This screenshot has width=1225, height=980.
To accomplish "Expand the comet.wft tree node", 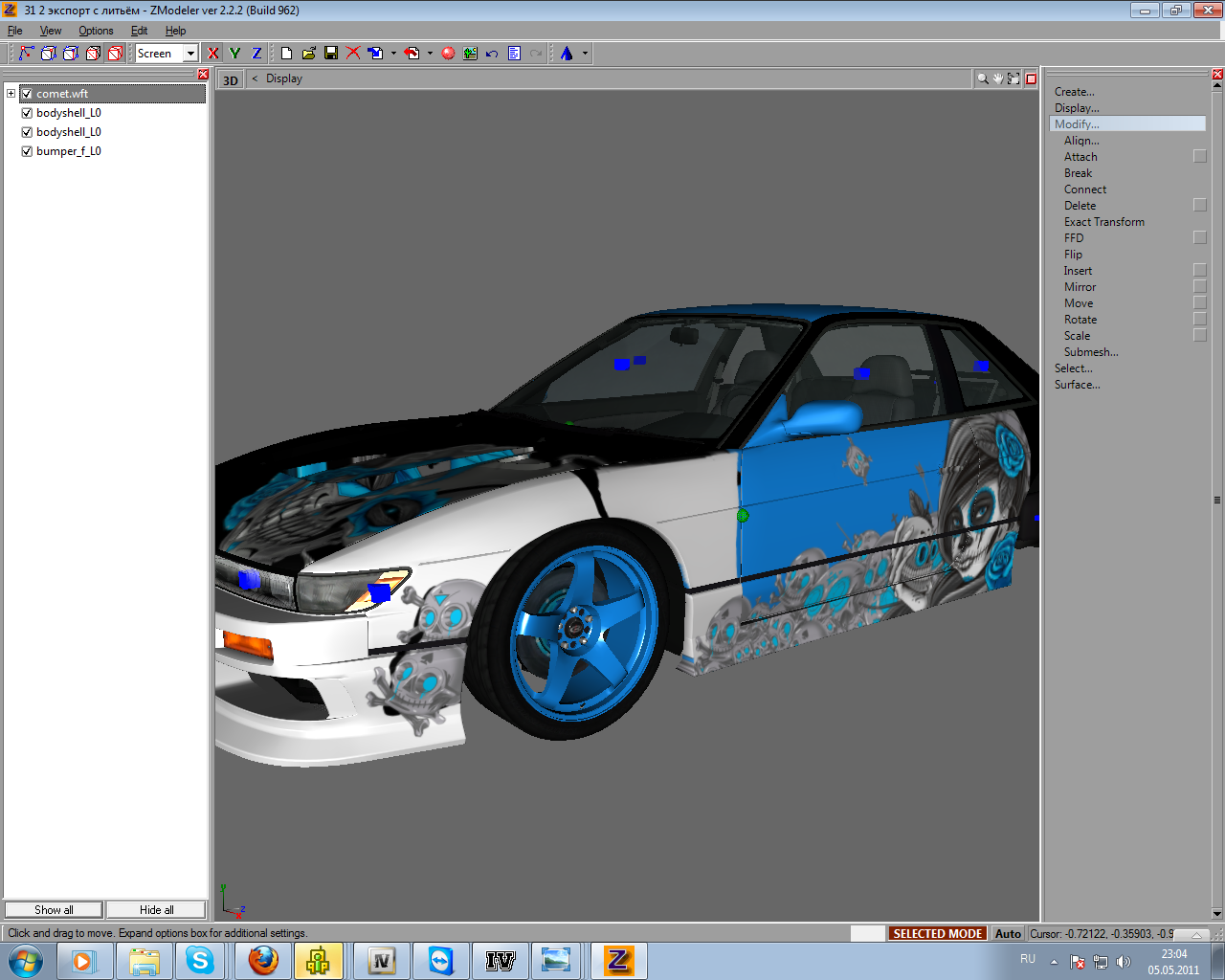I will pos(11,94).
